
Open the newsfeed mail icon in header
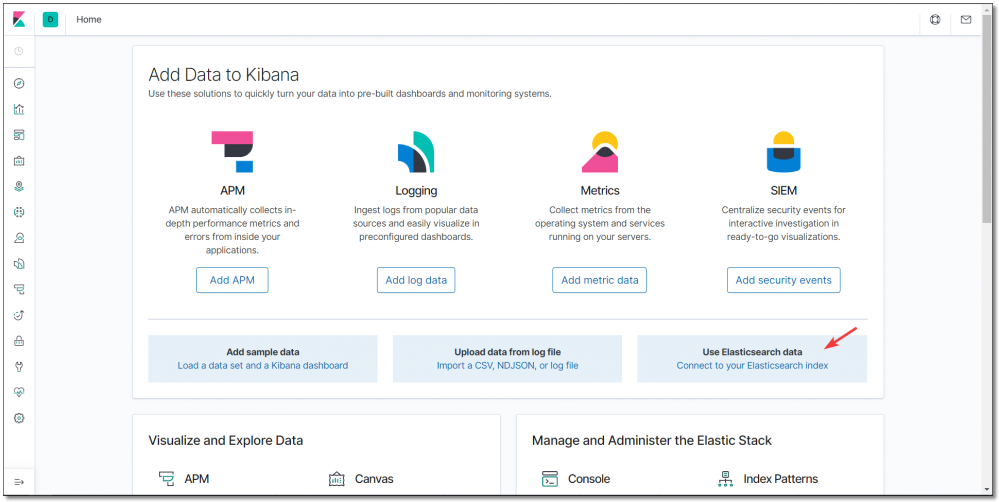[966, 20]
